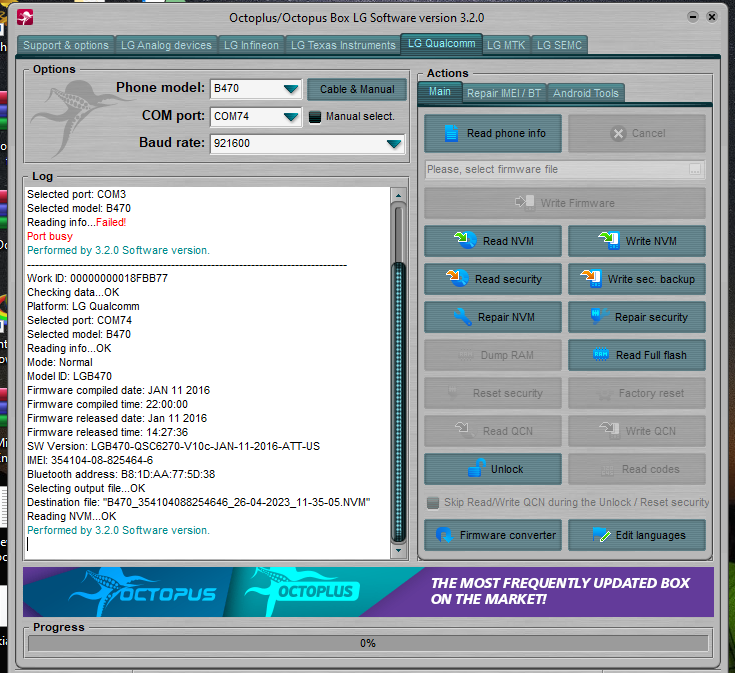Viewport: 735px width, 673px height.
Task: Click the Read NVM icon
Action: coord(465,241)
